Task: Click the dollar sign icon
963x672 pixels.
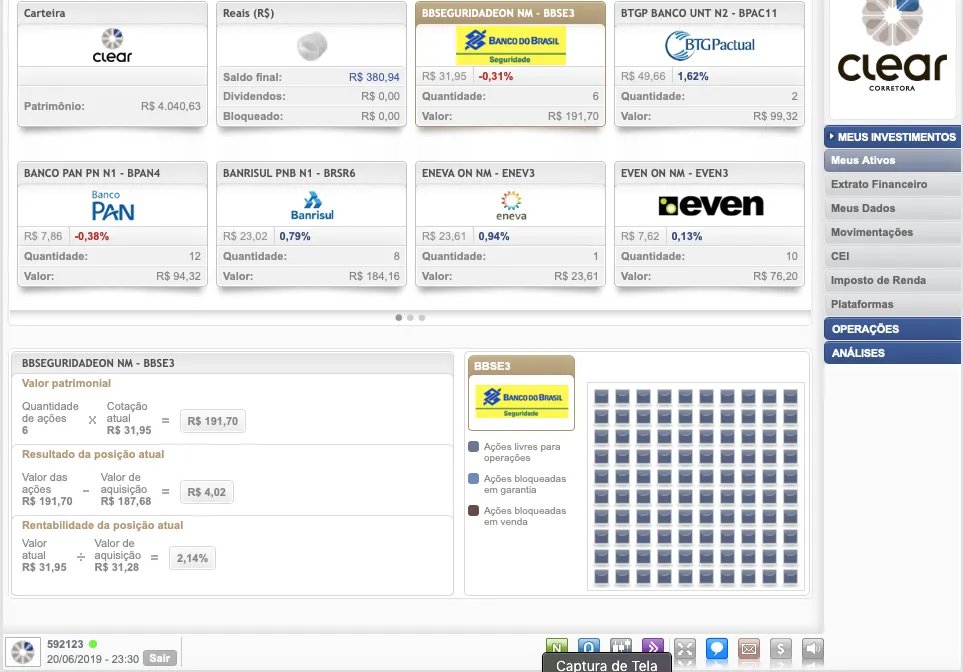Action: coord(781,648)
